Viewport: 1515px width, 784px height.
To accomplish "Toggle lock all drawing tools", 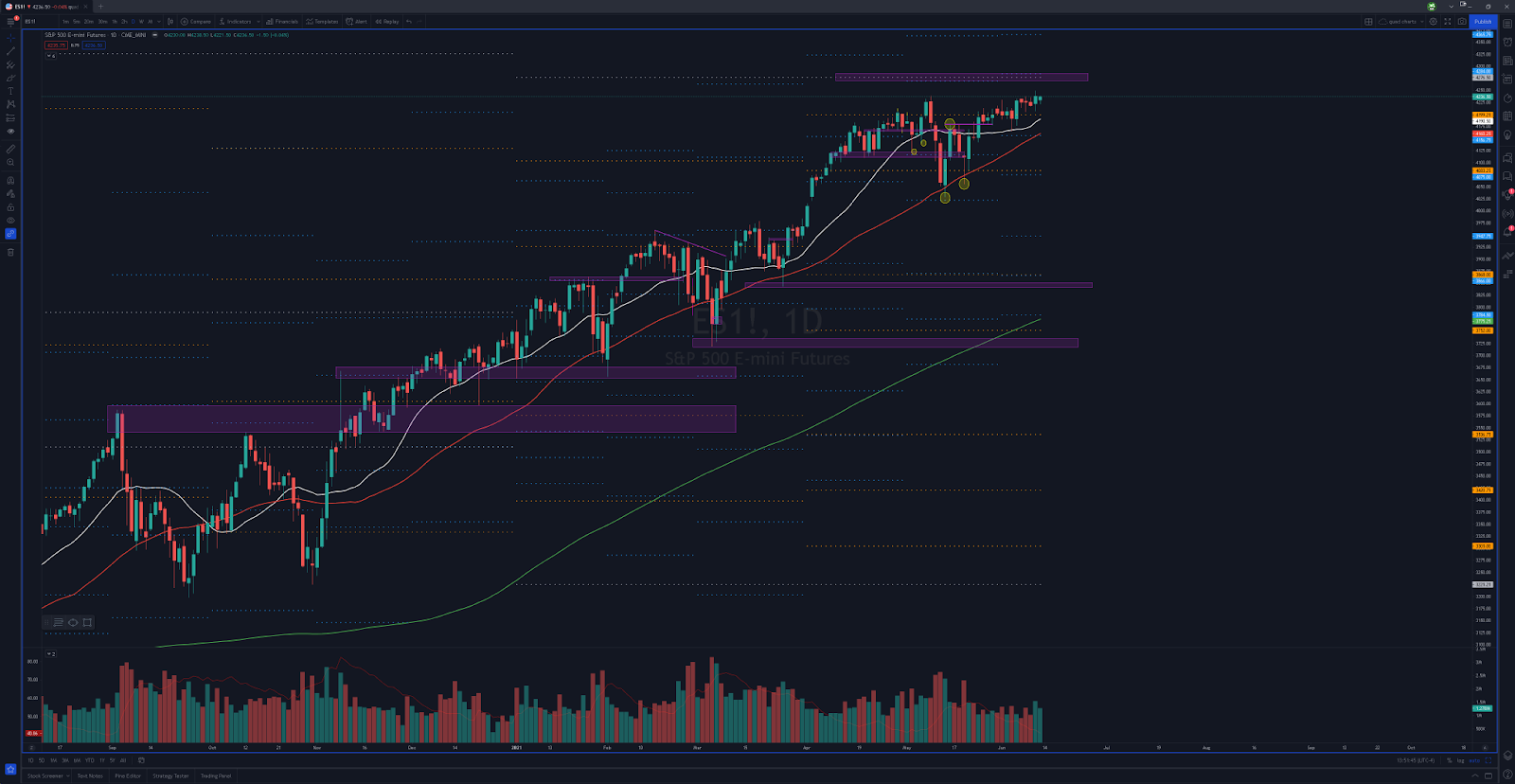I will [10, 207].
